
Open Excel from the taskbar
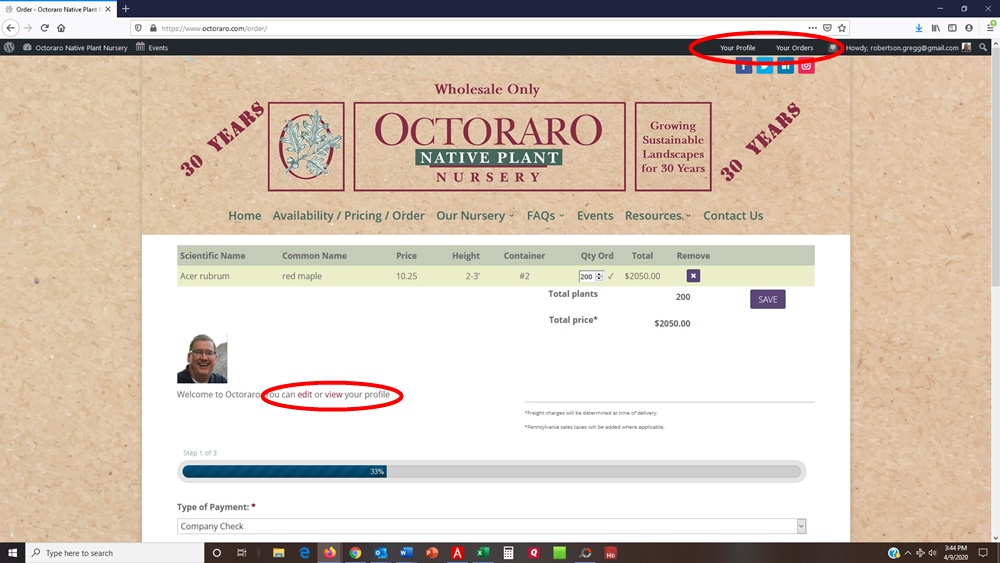click(483, 553)
